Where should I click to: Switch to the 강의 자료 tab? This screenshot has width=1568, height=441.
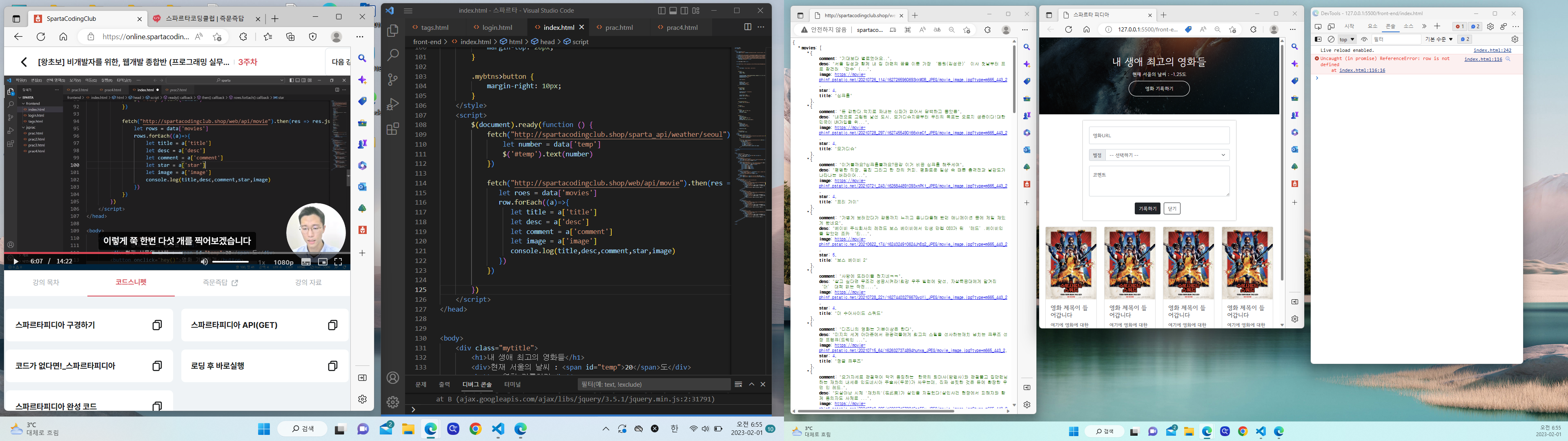(x=309, y=283)
